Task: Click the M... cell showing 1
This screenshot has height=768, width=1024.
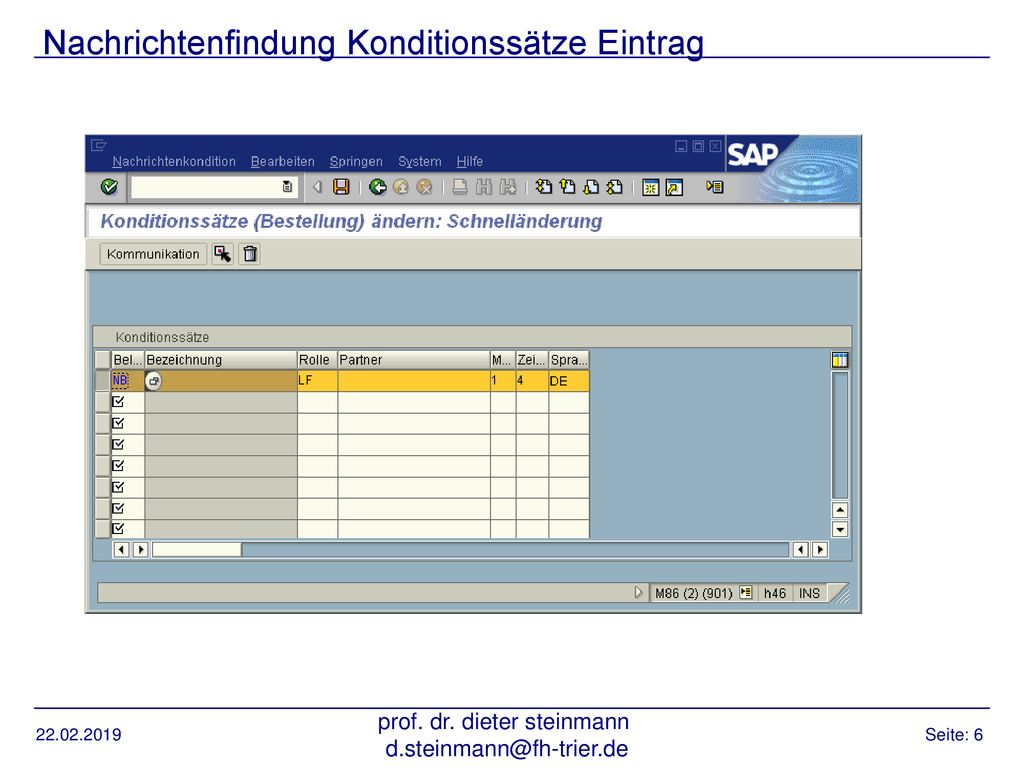Action: [x=504, y=381]
